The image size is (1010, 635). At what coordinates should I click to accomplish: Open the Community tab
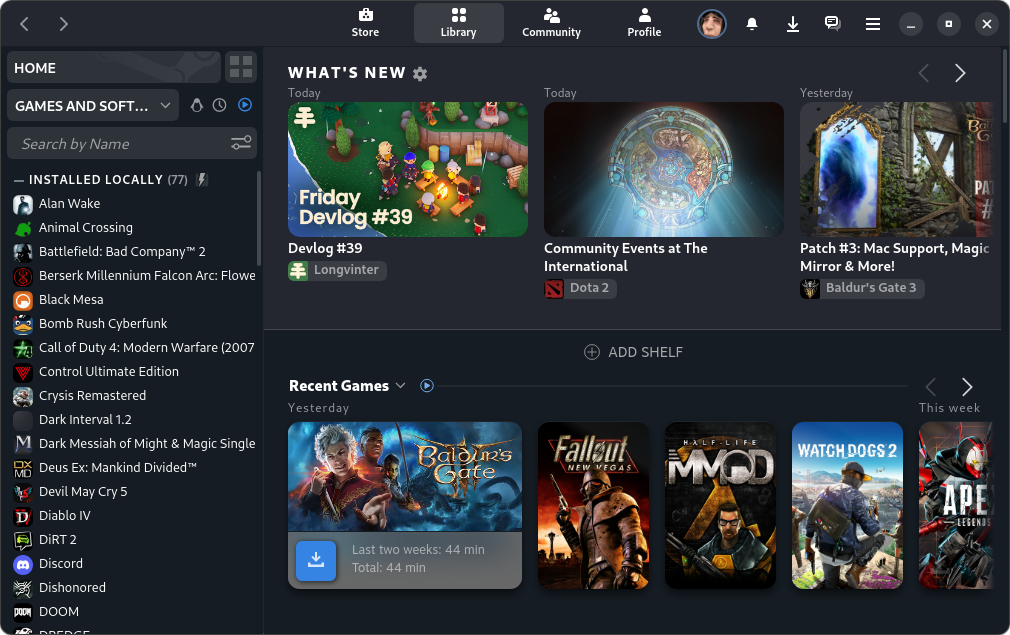coord(551,23)
